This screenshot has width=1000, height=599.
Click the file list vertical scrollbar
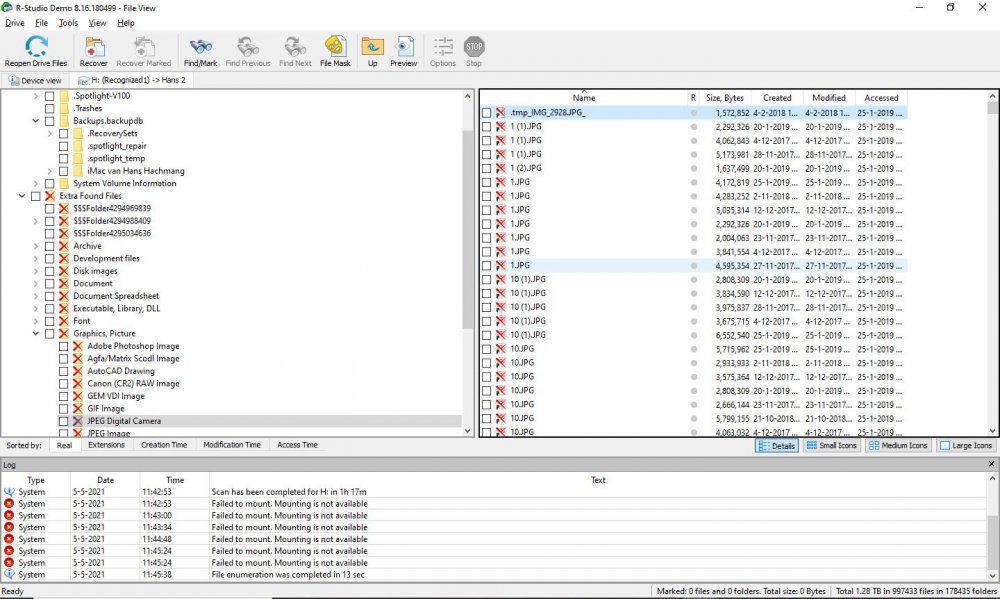(992, 270)
